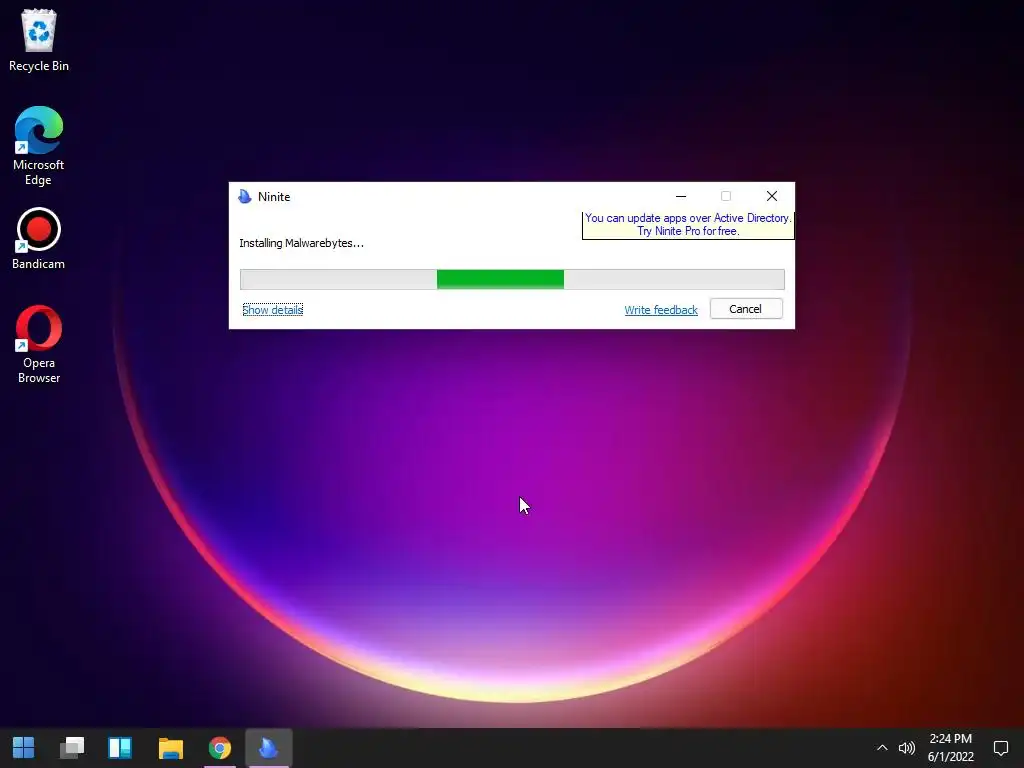
Task: Open File Explorer from the taskbar
Action: 170,748
